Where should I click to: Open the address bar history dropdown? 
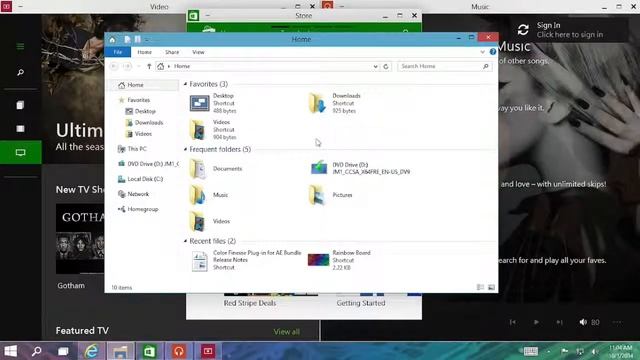(x=375, y=67)
